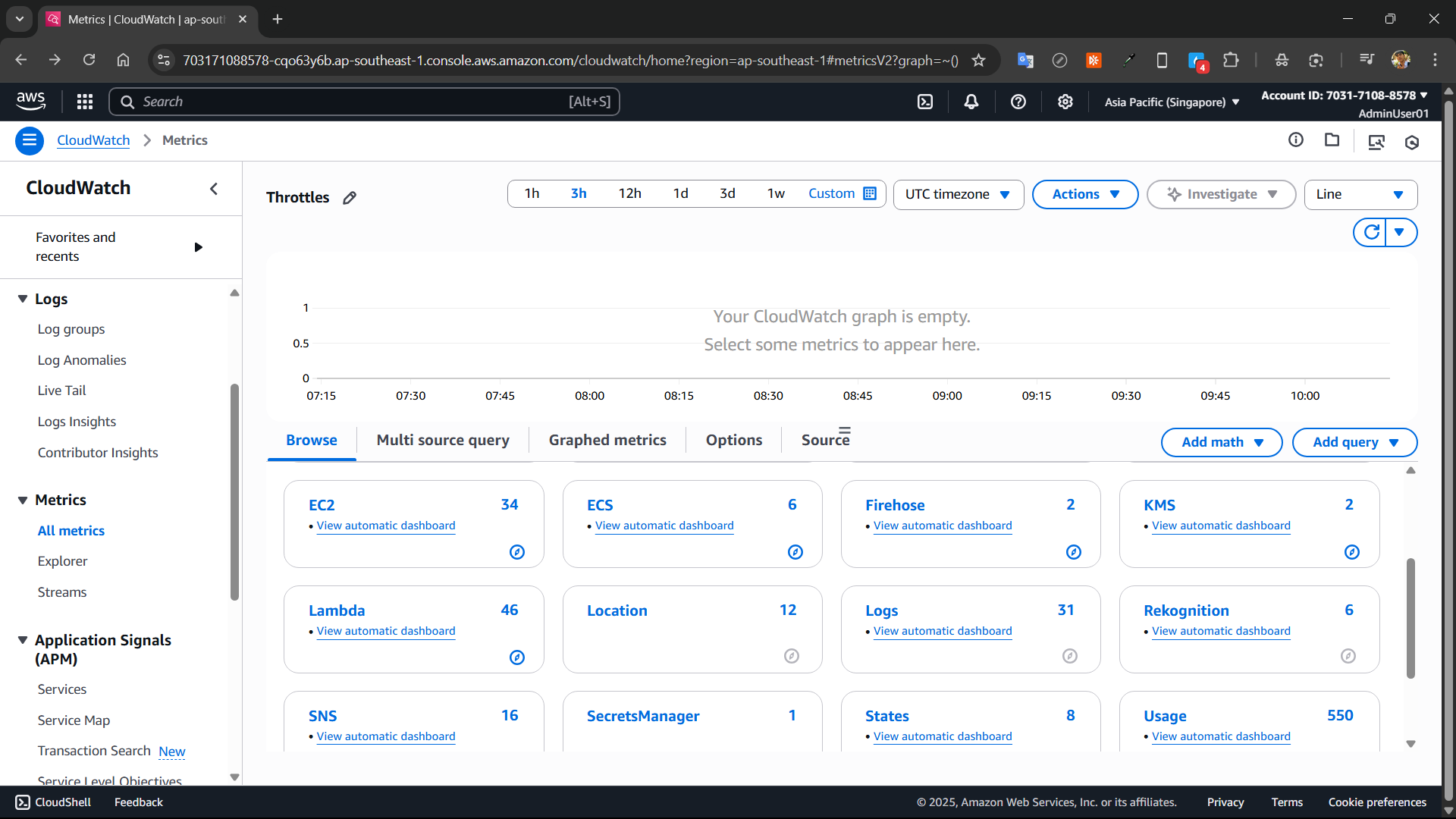
Task: Open the UTC timezone dropdown
Action: pos(959,194)
